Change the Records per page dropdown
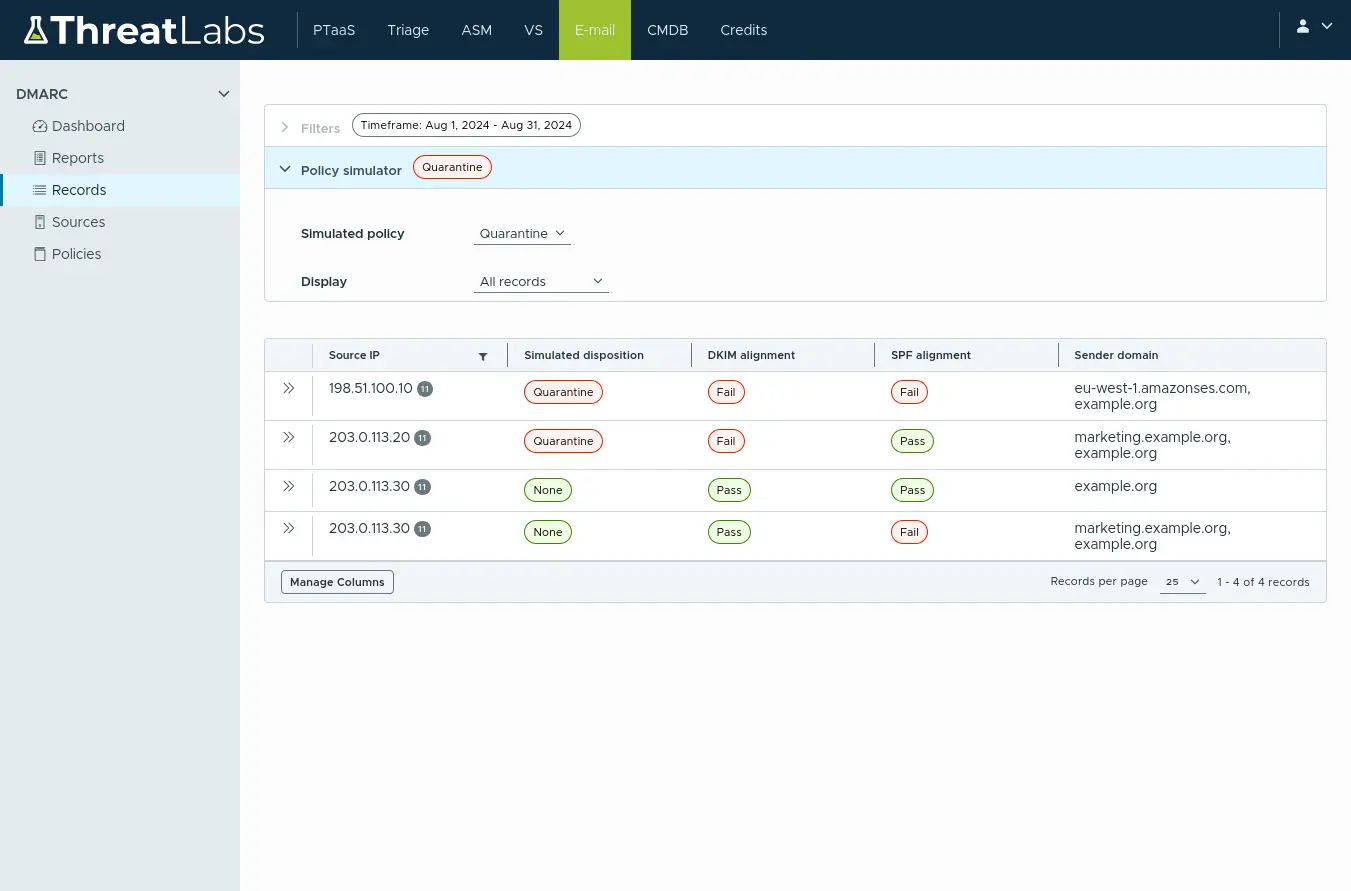 tap(1182, 582)
